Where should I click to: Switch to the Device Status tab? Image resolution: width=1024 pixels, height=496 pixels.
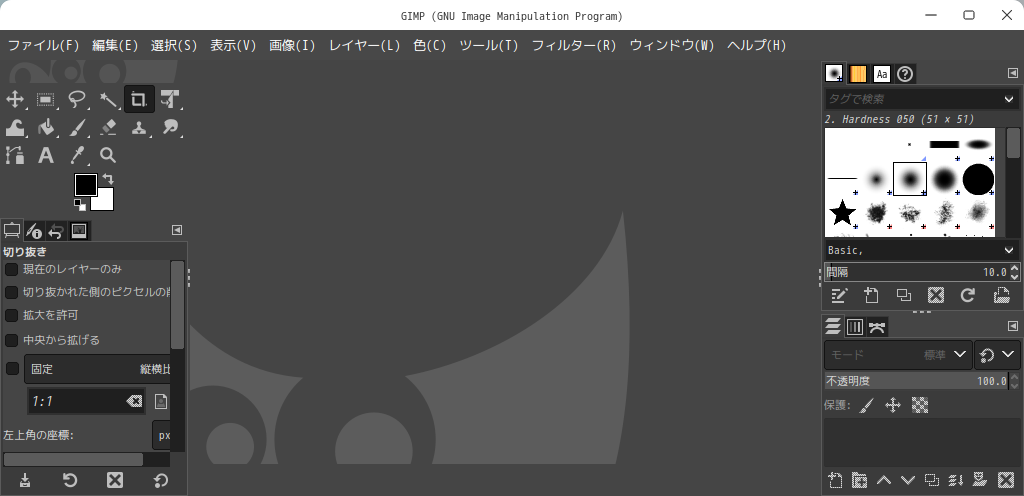(34, 231)
